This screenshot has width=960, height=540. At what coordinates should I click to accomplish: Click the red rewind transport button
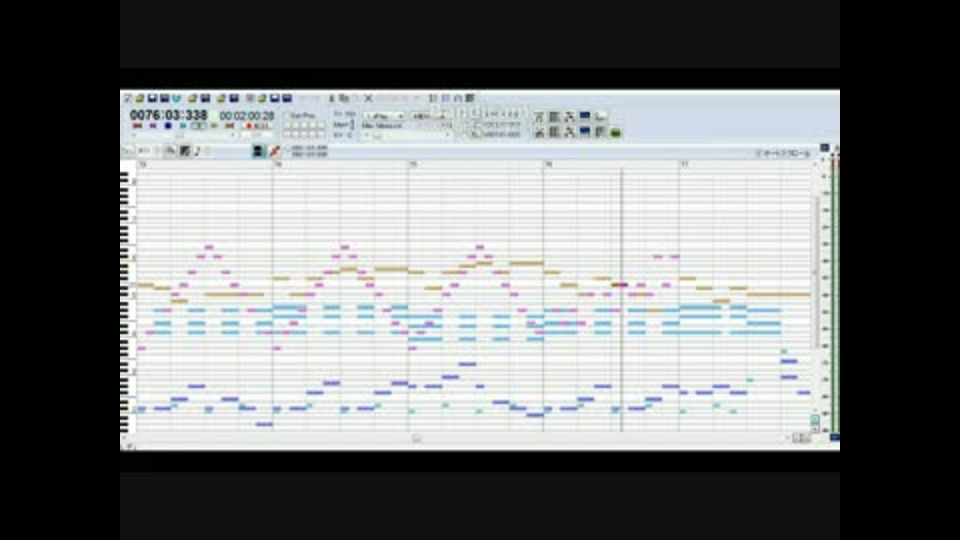point(138,126)
